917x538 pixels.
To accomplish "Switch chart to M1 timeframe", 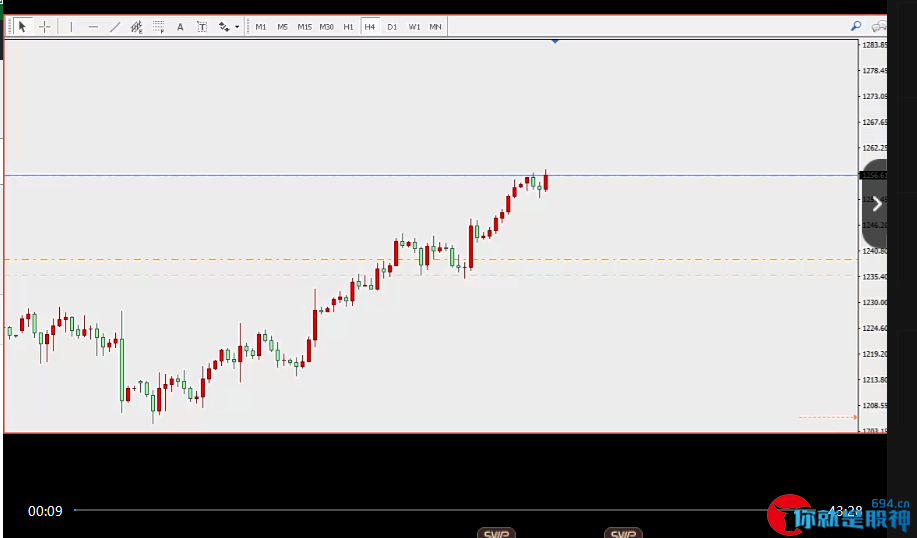I will tap(261, 26).
